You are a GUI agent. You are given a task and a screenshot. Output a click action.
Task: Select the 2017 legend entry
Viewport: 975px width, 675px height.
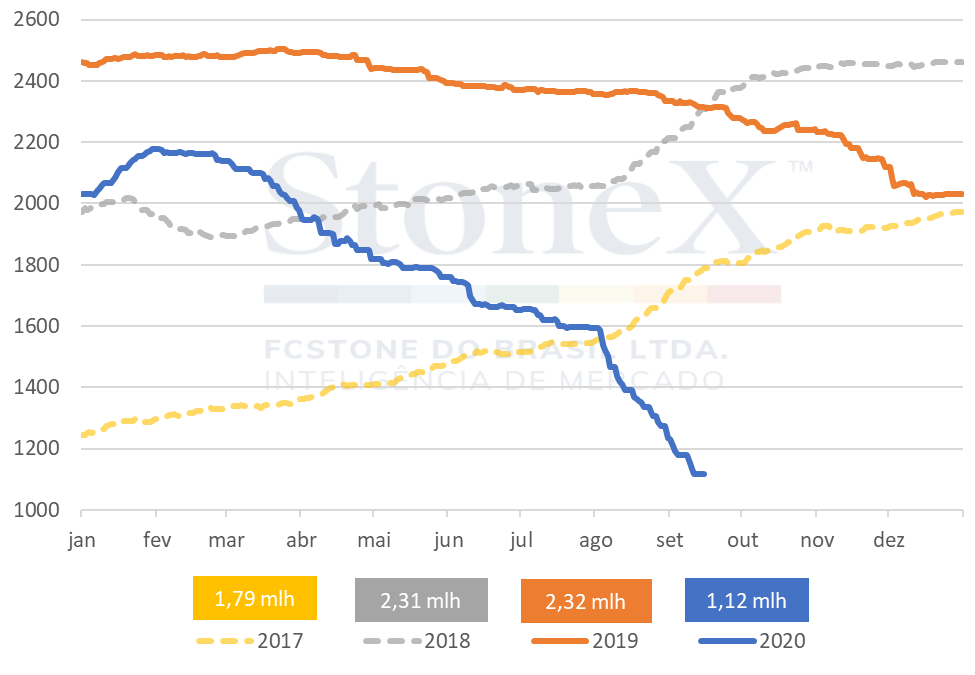pyautogui.click(x=250, y=641)
